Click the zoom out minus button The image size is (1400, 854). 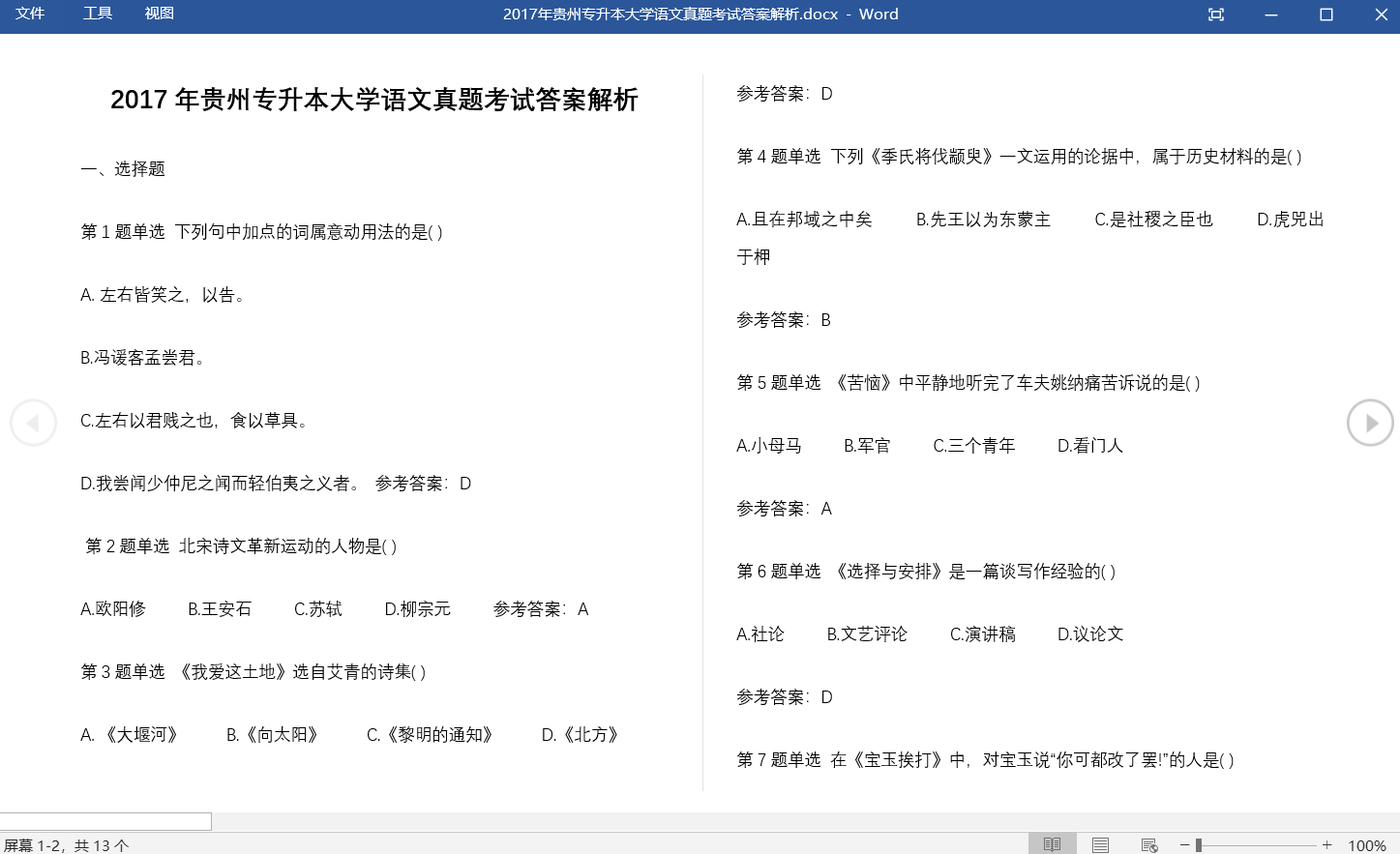pyautogui.click(x=1184, y=844)
